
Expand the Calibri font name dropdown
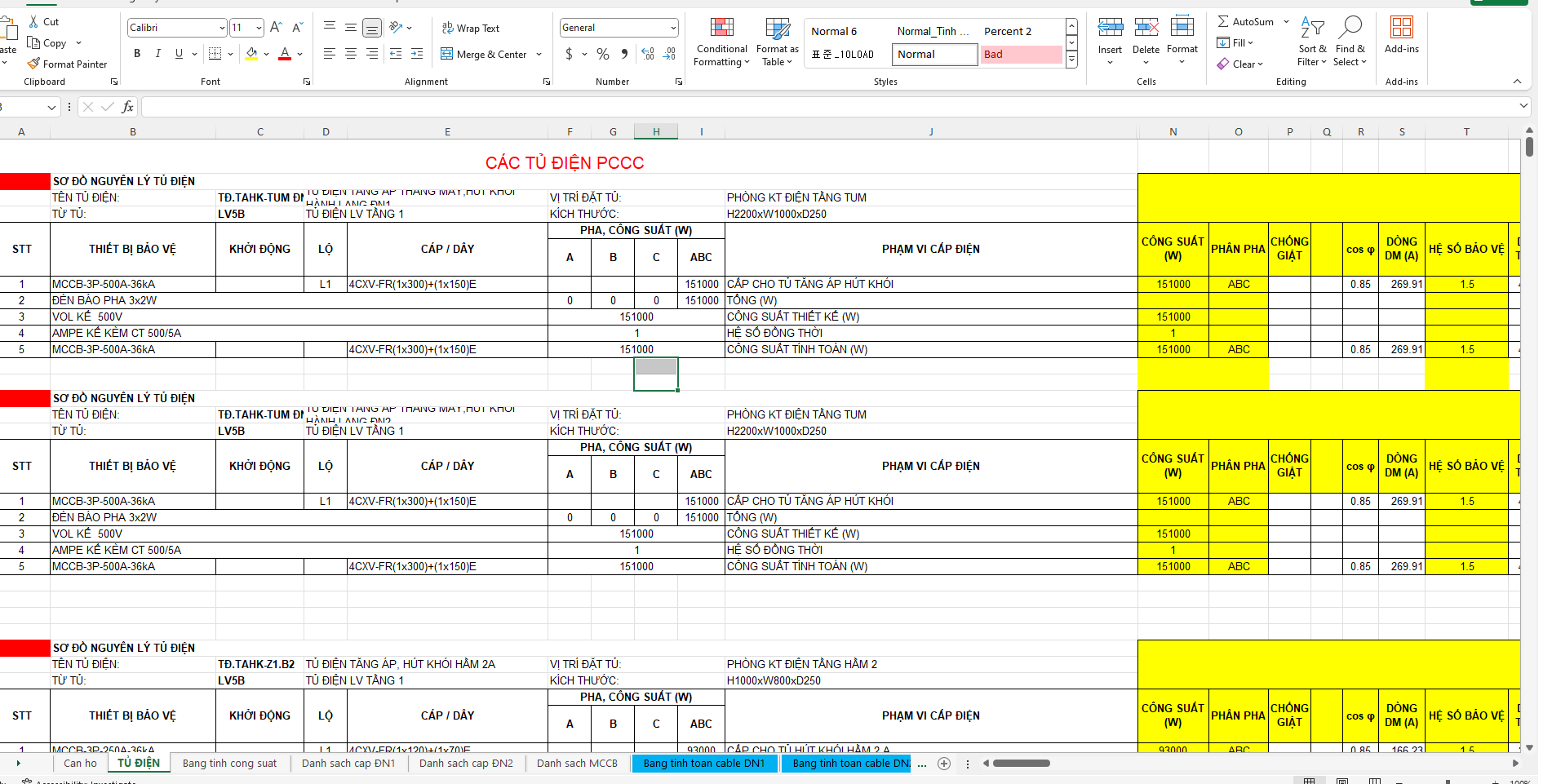coord(222,28)
